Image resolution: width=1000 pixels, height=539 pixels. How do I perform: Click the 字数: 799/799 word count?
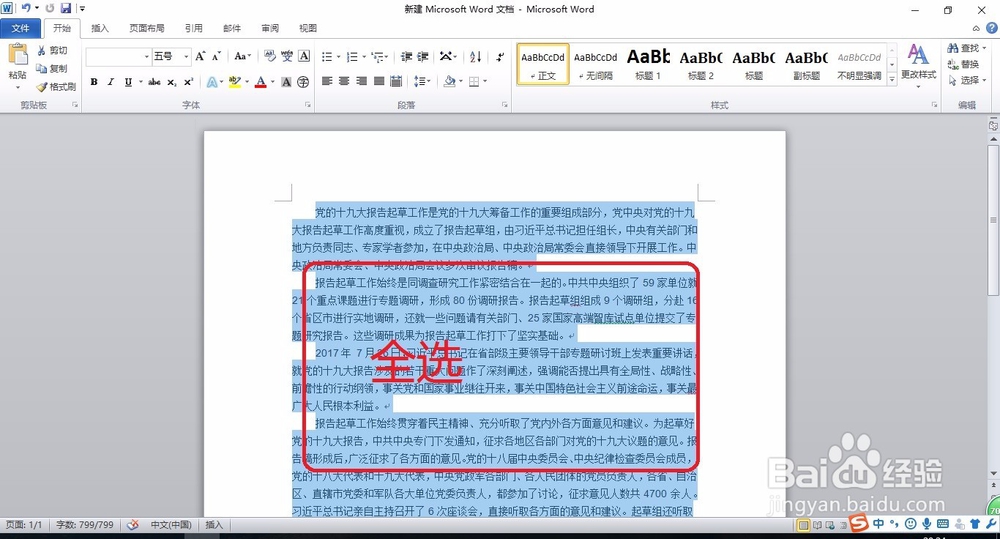85,525
